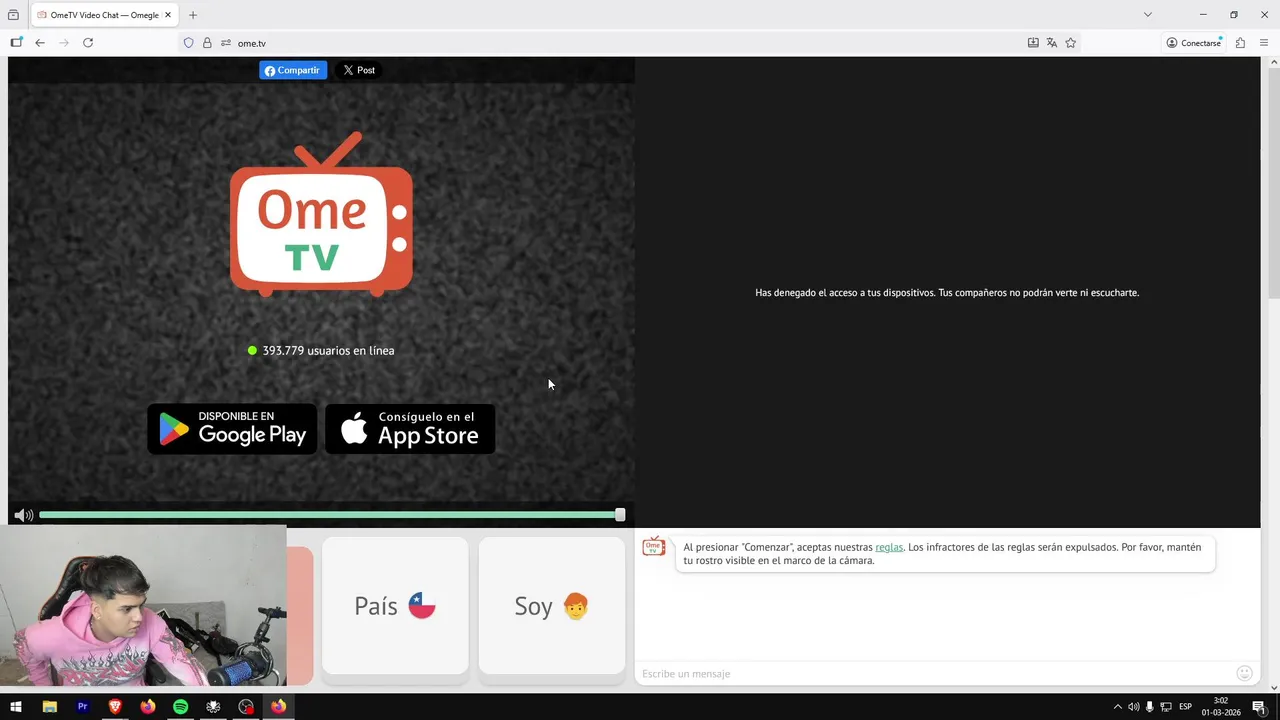Open site permissions icon in address bar

pos(226,43)
